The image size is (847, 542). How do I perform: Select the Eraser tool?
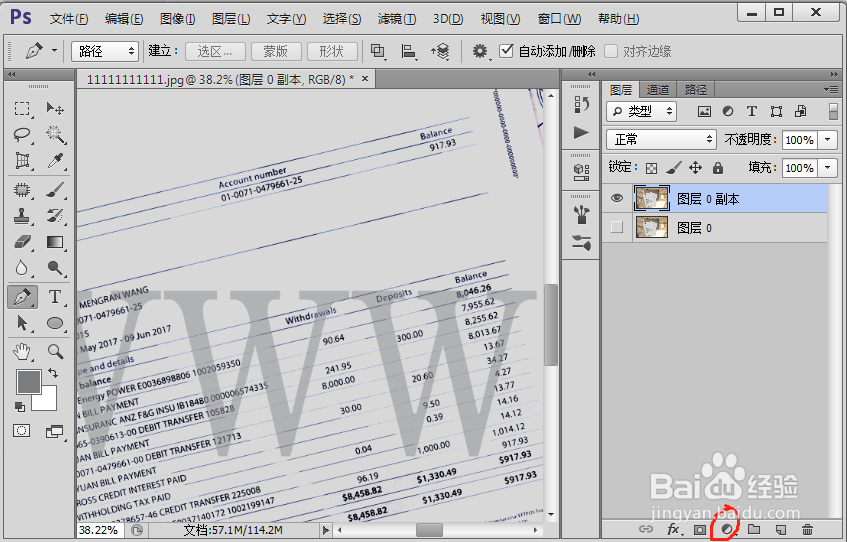pos(22,242)
